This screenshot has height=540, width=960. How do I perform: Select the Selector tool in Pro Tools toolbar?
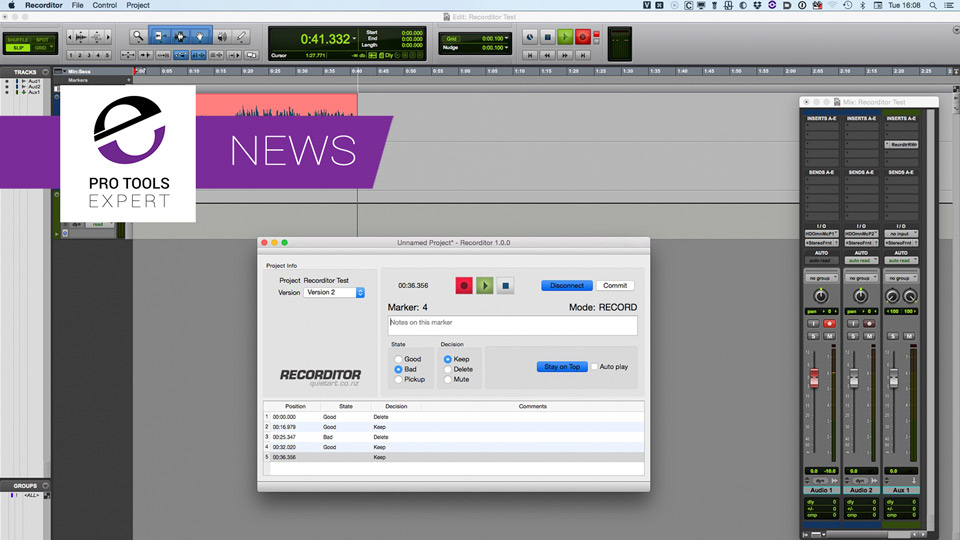[180, 37]
